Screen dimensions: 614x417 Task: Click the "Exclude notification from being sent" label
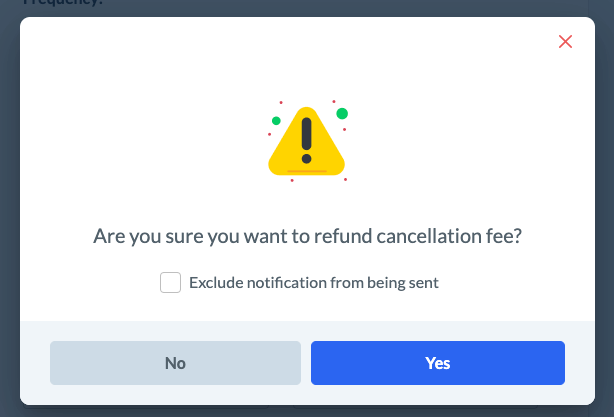click(x=314, y=283)
